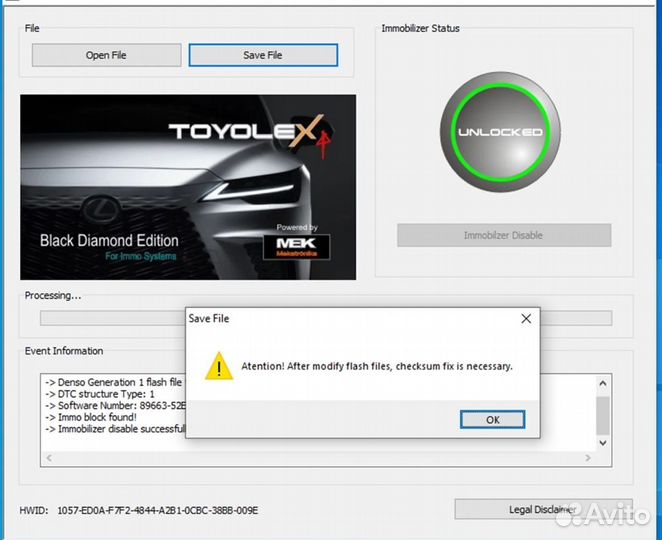Image resolution: width=662 pixels, height=540 pixels.
Task: Click the Save File button
Action: tap(263, 55)
